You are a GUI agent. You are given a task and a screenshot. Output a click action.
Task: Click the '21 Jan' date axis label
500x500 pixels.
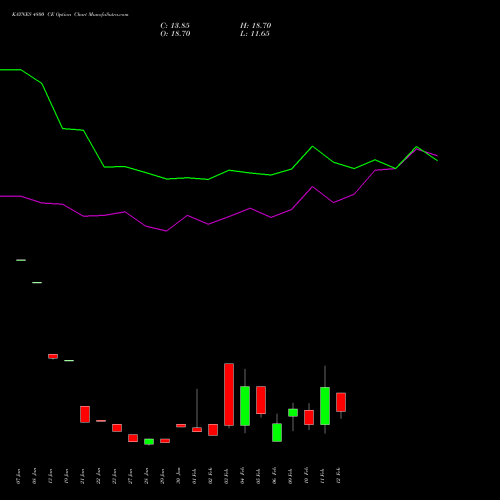click(82, 476)
